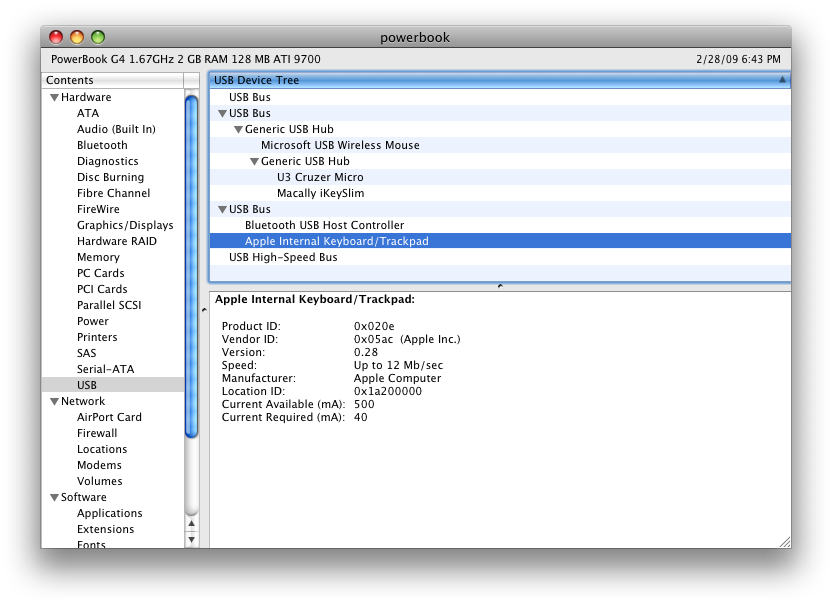The height and width of the screenshot is (604, 832).
Task: Select U3 Cruzer Micro device
Action: point(500,177)
